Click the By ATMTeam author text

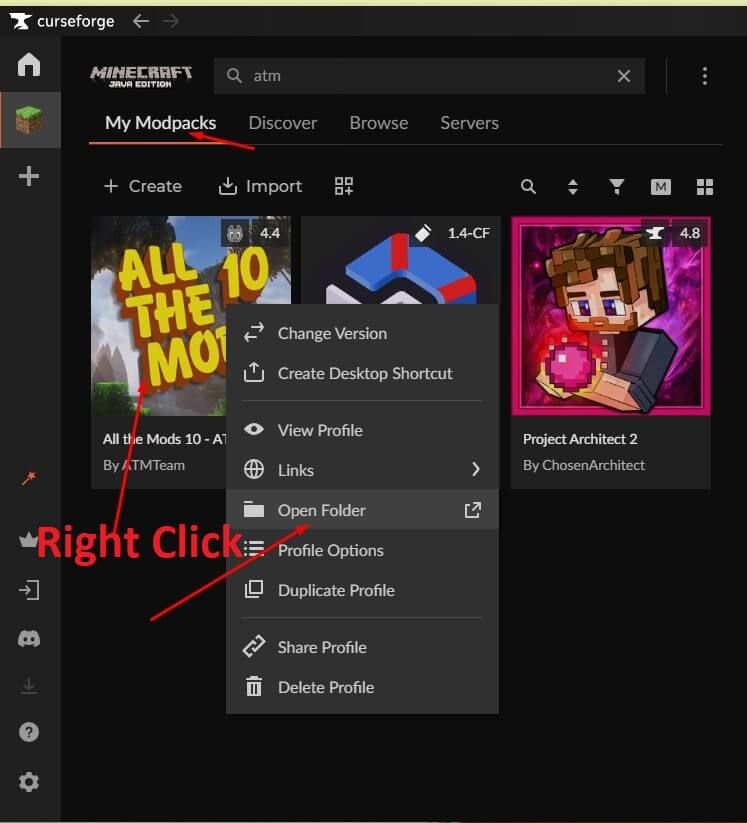[x=144, y=465]
